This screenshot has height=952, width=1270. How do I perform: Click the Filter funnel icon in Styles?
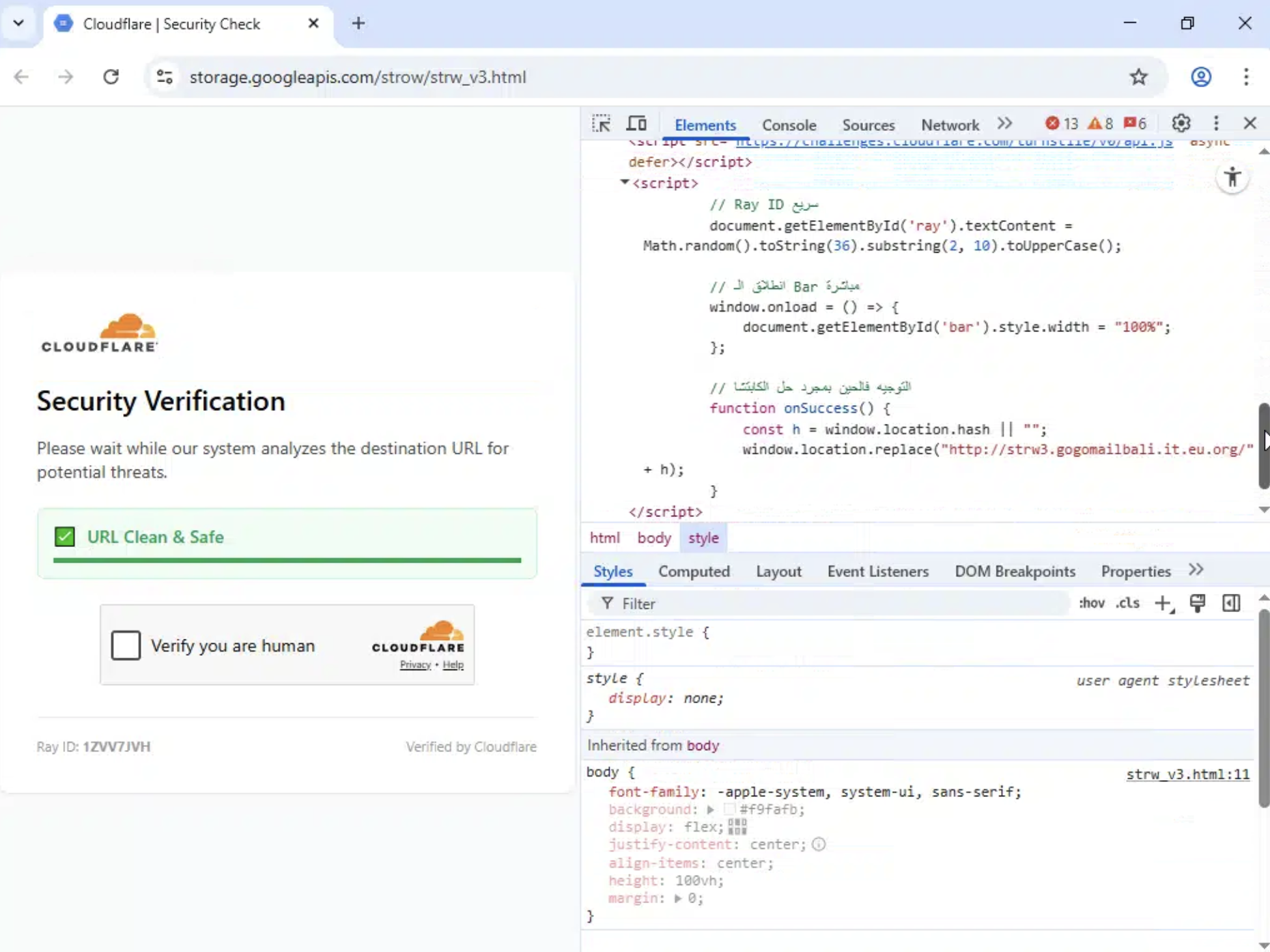pyautogui.click(x=607, y=604)
